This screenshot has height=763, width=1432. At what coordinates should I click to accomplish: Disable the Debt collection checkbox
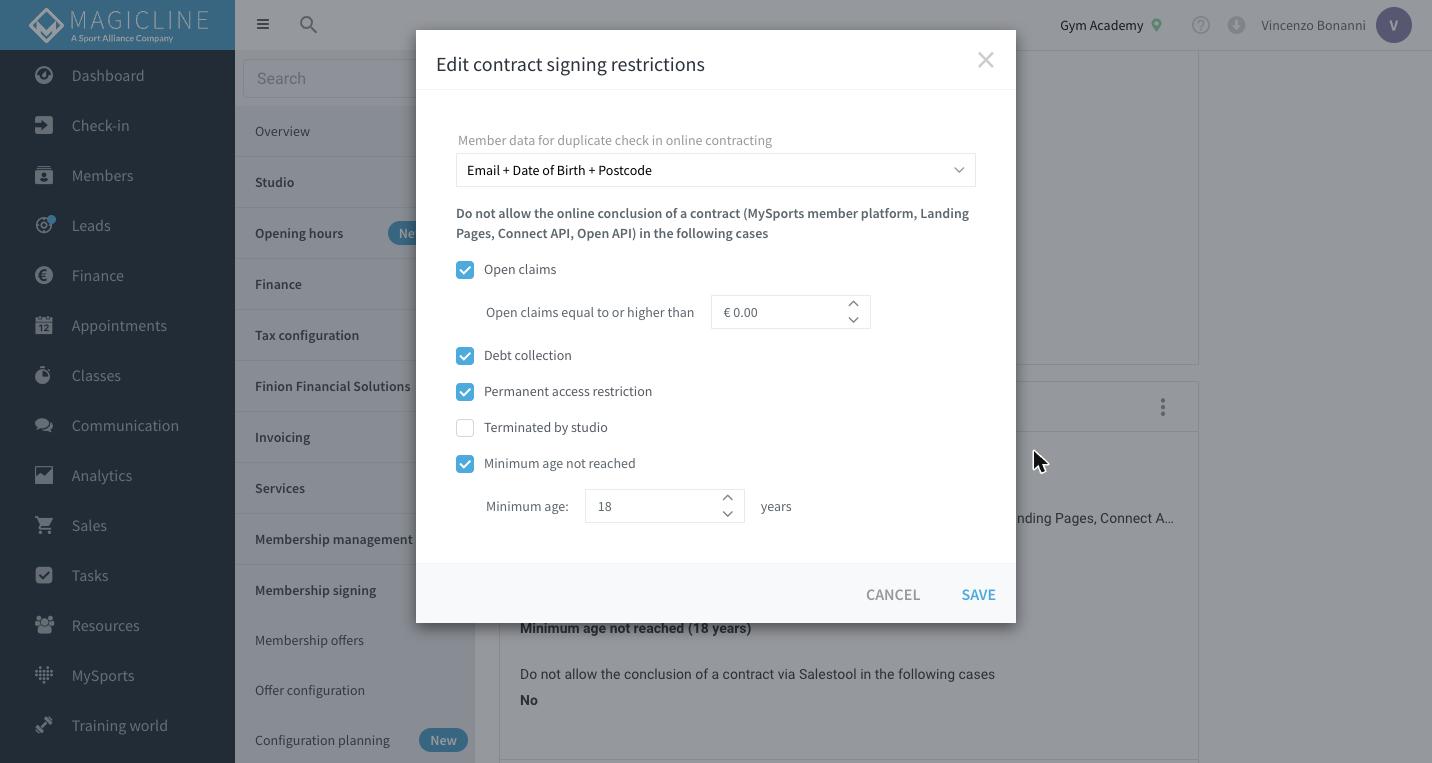tap(465, 356)
